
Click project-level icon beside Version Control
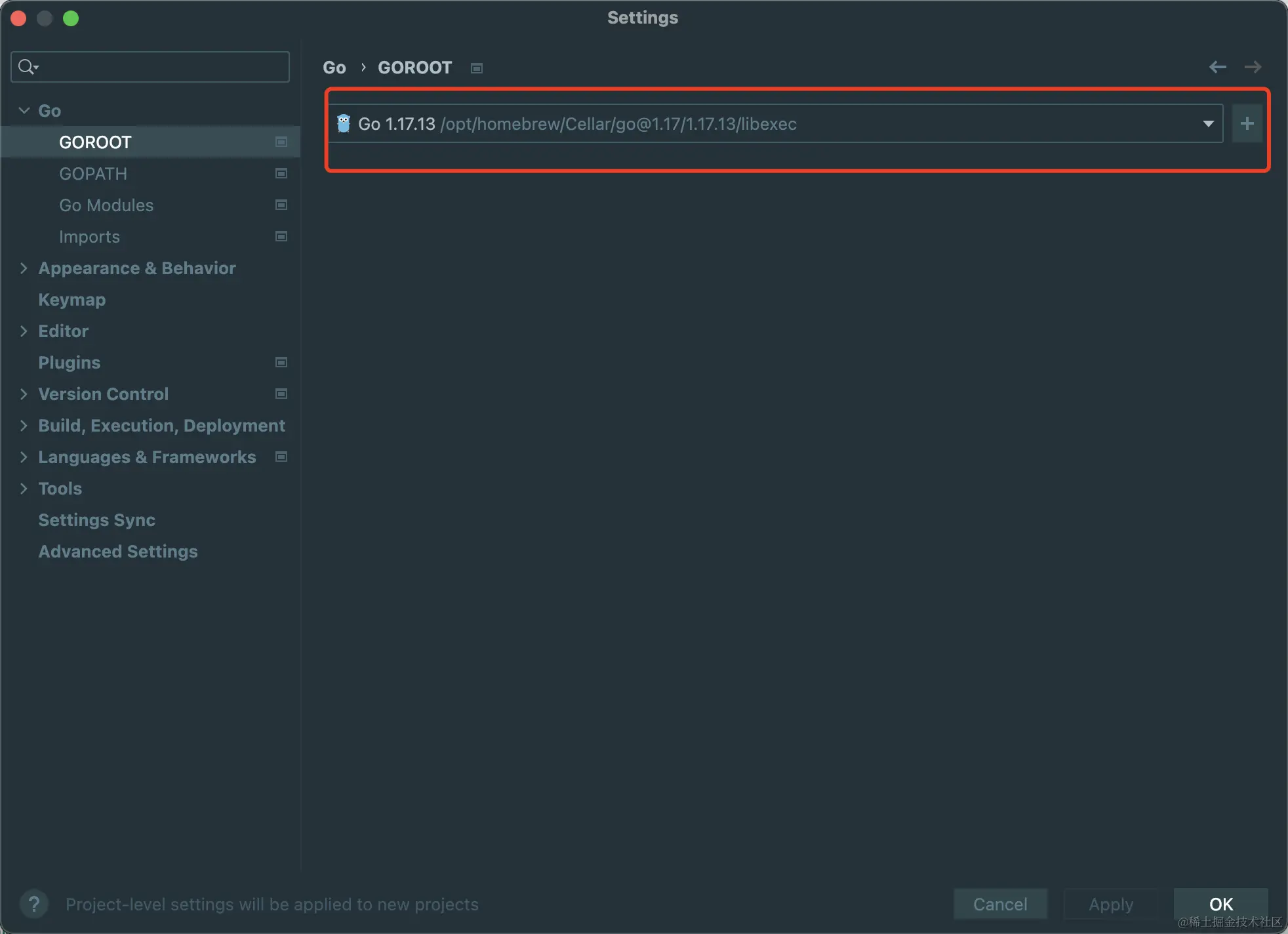[281, 394]
